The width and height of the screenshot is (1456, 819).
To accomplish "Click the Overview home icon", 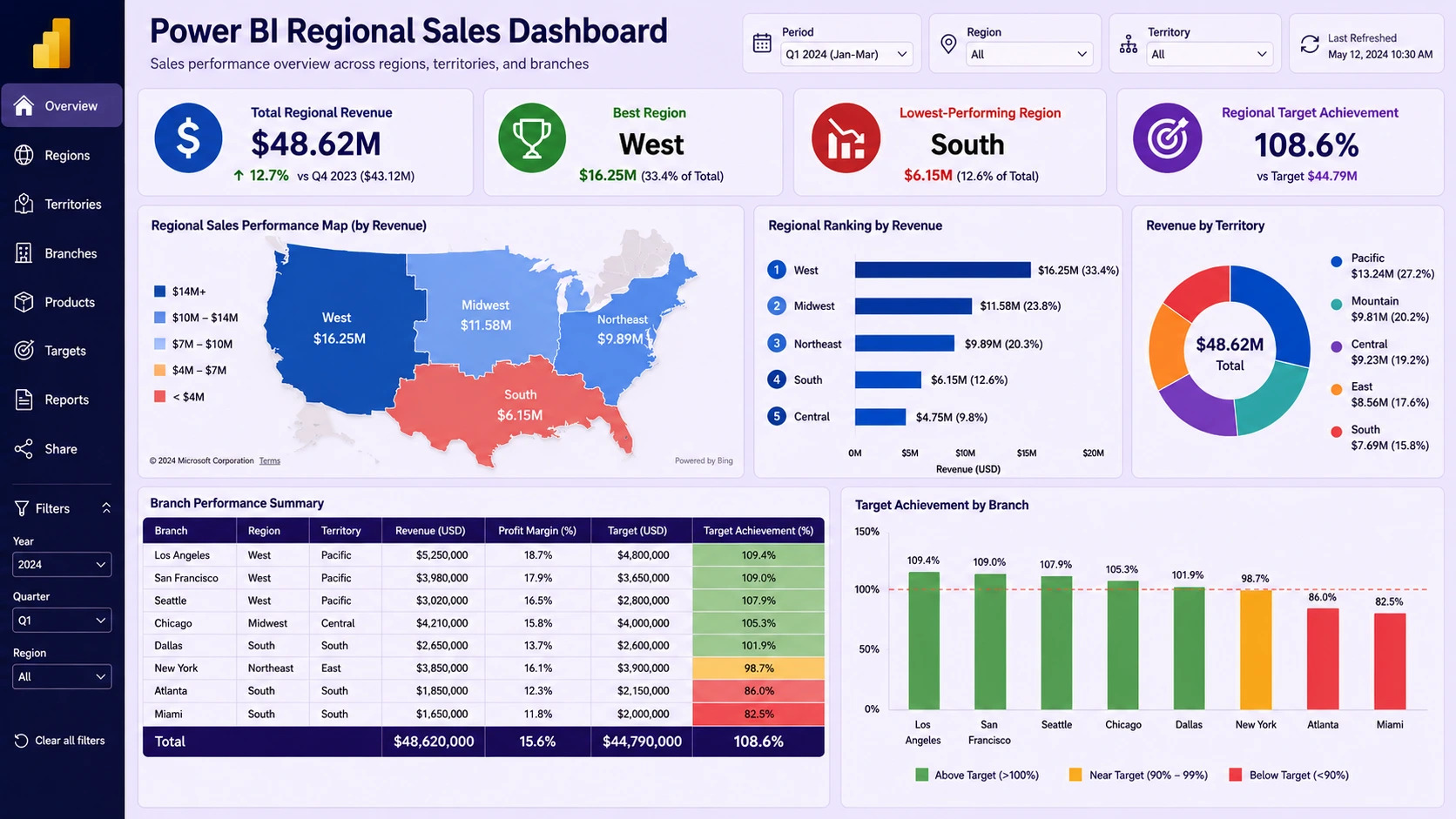I will 24,105.
